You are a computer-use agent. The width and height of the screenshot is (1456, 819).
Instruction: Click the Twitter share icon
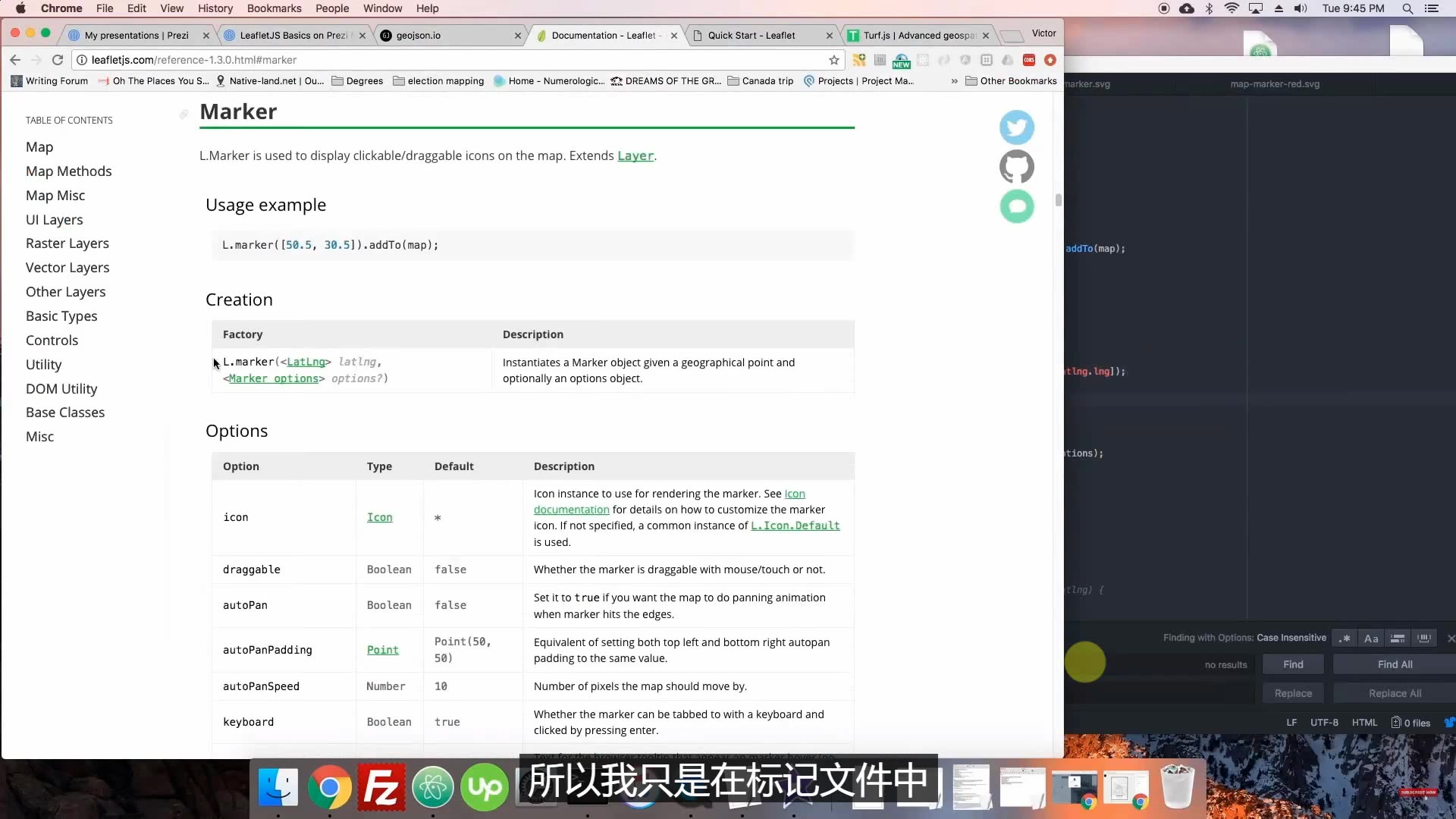[x=1016, y=127]
